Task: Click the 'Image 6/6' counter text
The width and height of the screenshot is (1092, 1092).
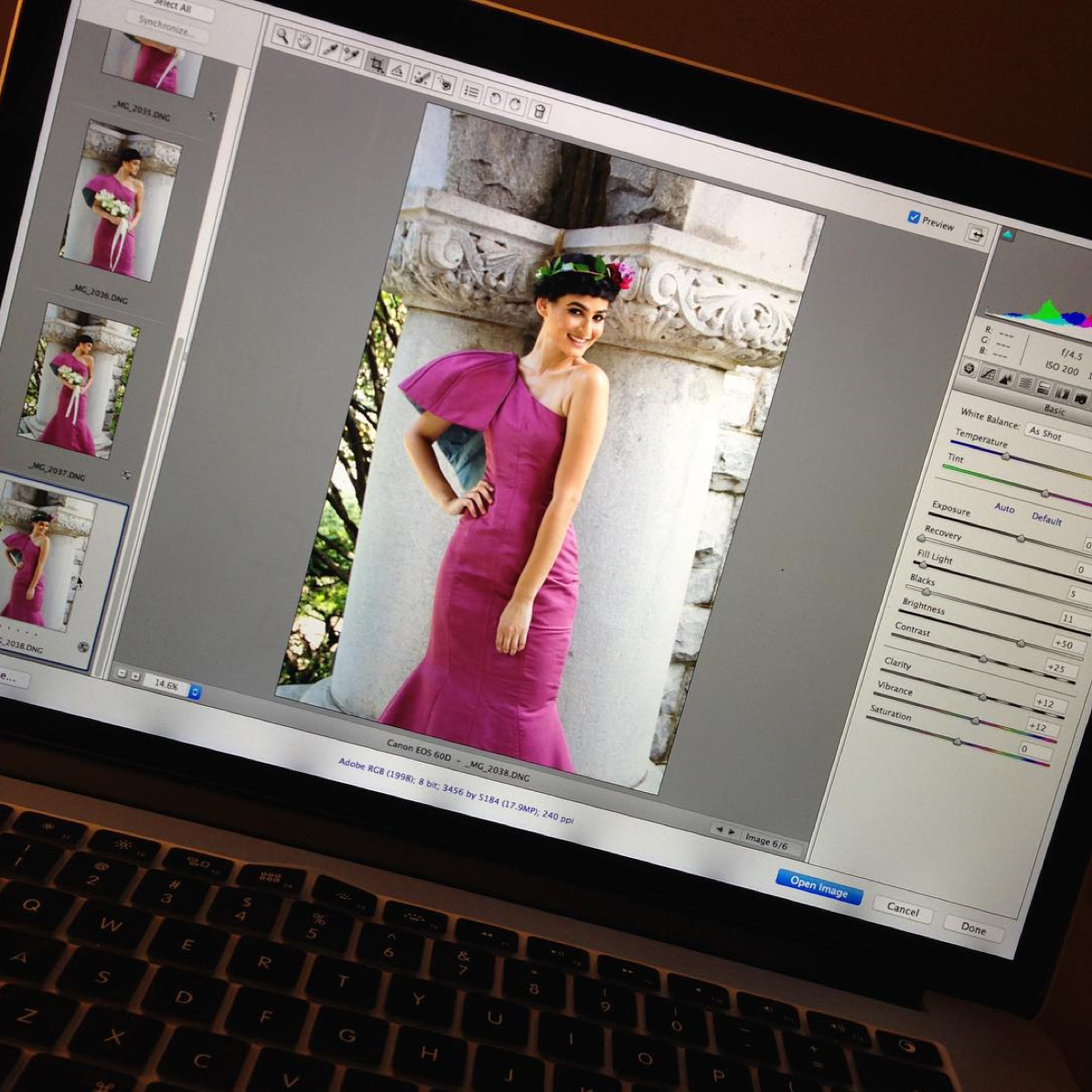Action: click(x=766, y=843)
